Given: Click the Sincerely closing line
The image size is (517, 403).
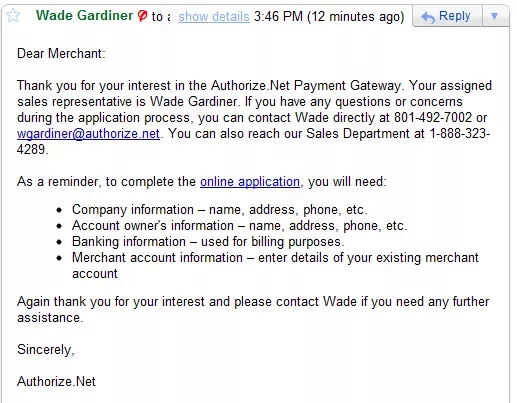Looking at the screenshot, I should (46, 350).
